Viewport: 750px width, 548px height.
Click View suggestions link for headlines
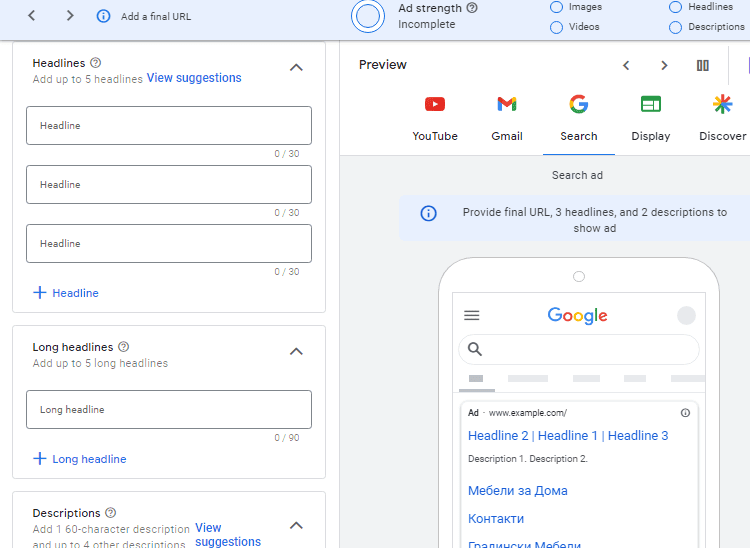[194, 78]
